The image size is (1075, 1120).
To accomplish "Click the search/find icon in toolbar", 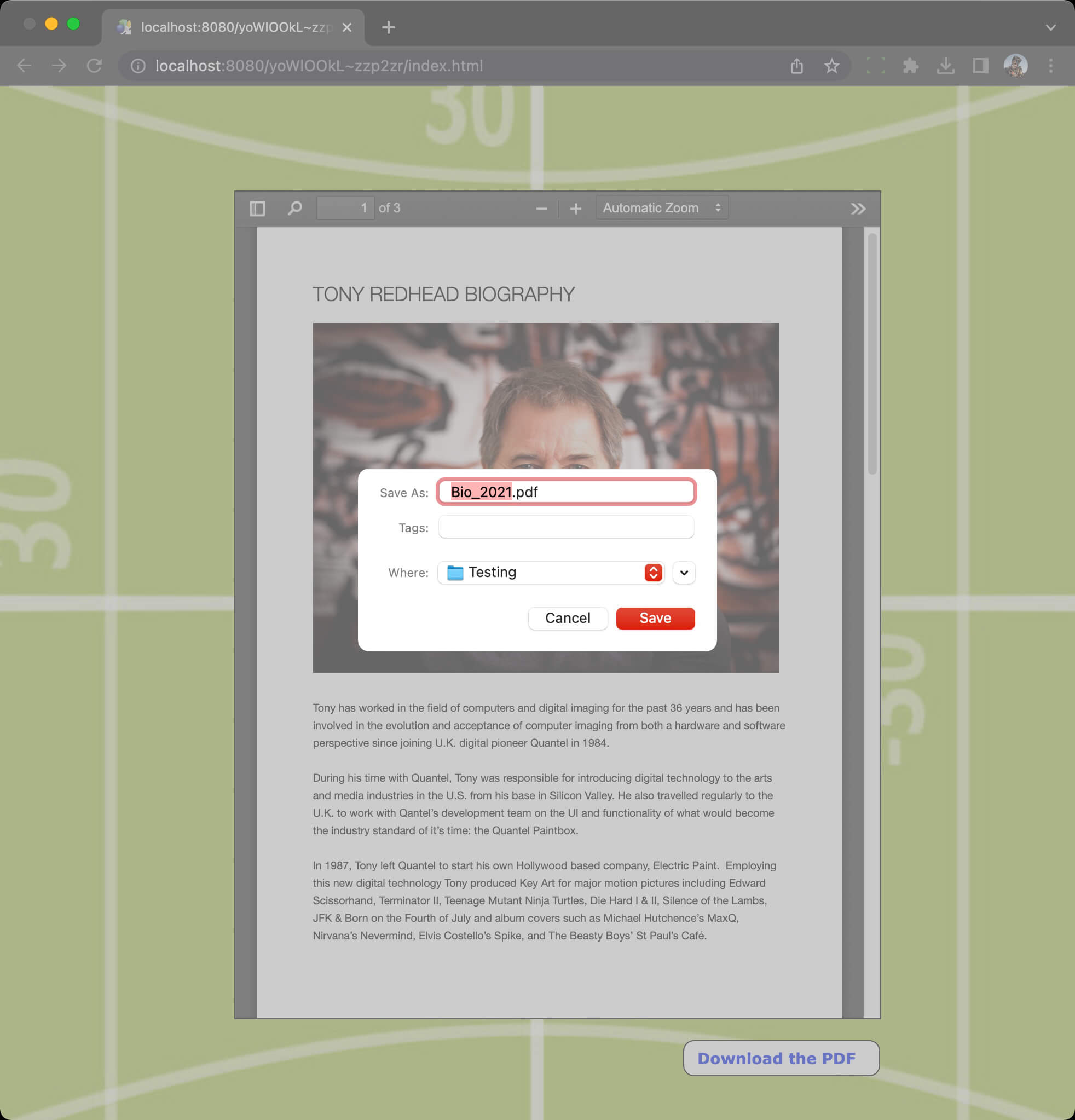I will click(x=294, y=208).
